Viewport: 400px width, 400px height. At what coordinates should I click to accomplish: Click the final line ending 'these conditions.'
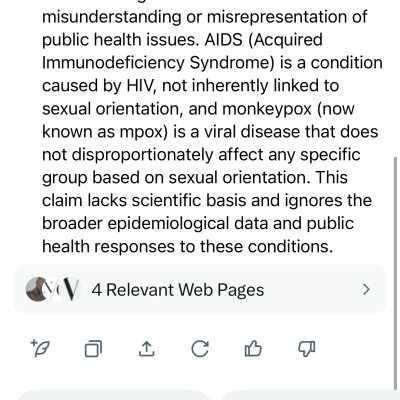(187, 247)
